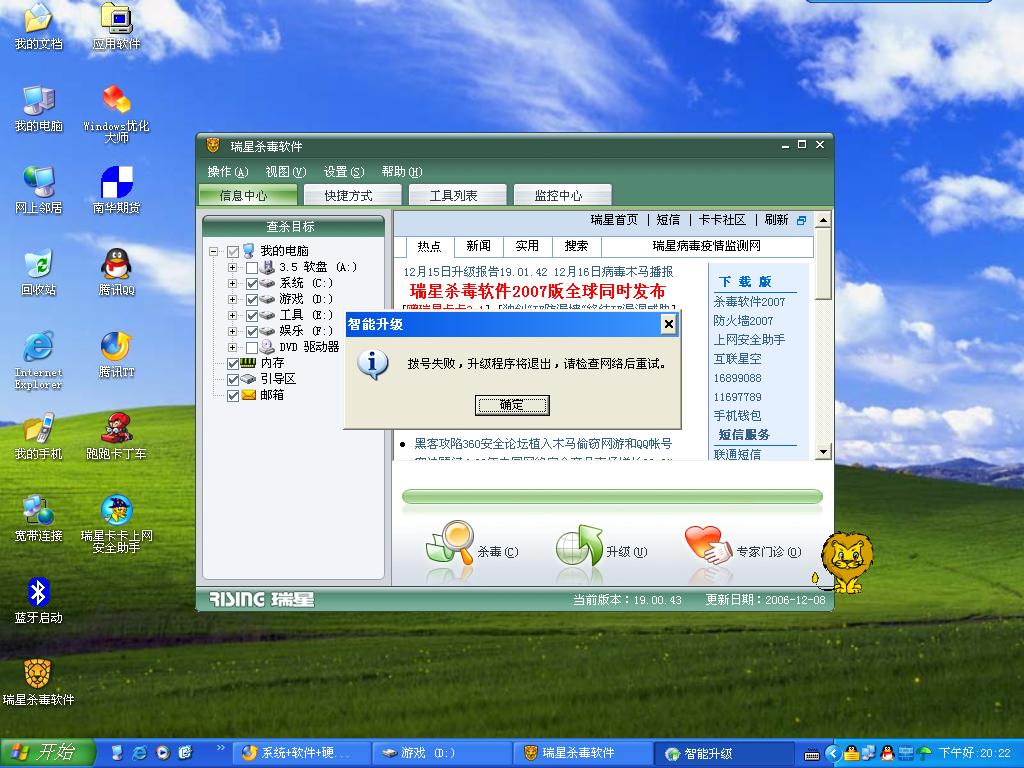
Task: Open the 设置(S) menu
Action: coord(344,172)
